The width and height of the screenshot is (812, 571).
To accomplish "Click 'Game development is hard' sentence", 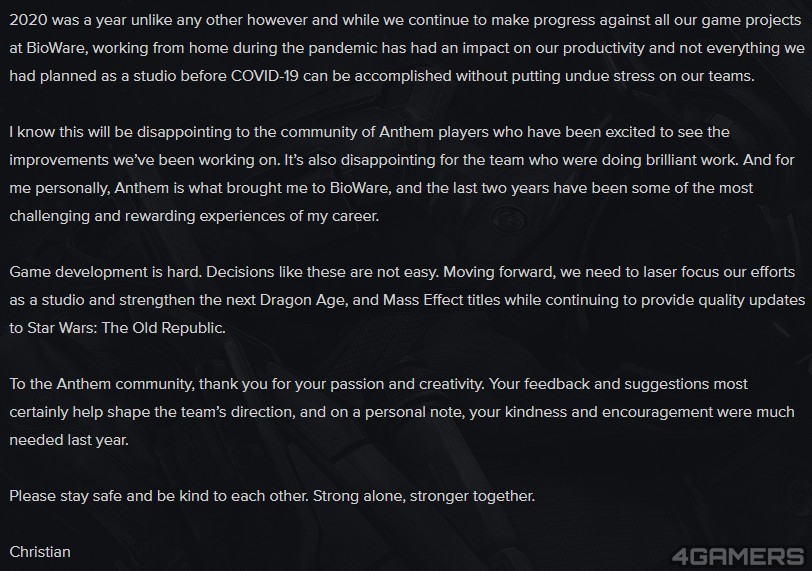I will click(x=105, y=272).
